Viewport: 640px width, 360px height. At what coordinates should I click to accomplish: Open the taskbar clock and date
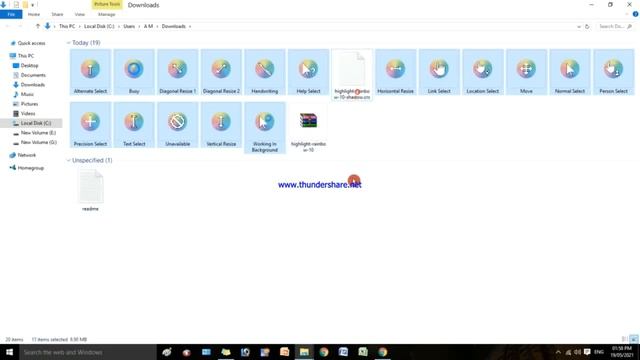pyautogui.click(x=621, y=352)
